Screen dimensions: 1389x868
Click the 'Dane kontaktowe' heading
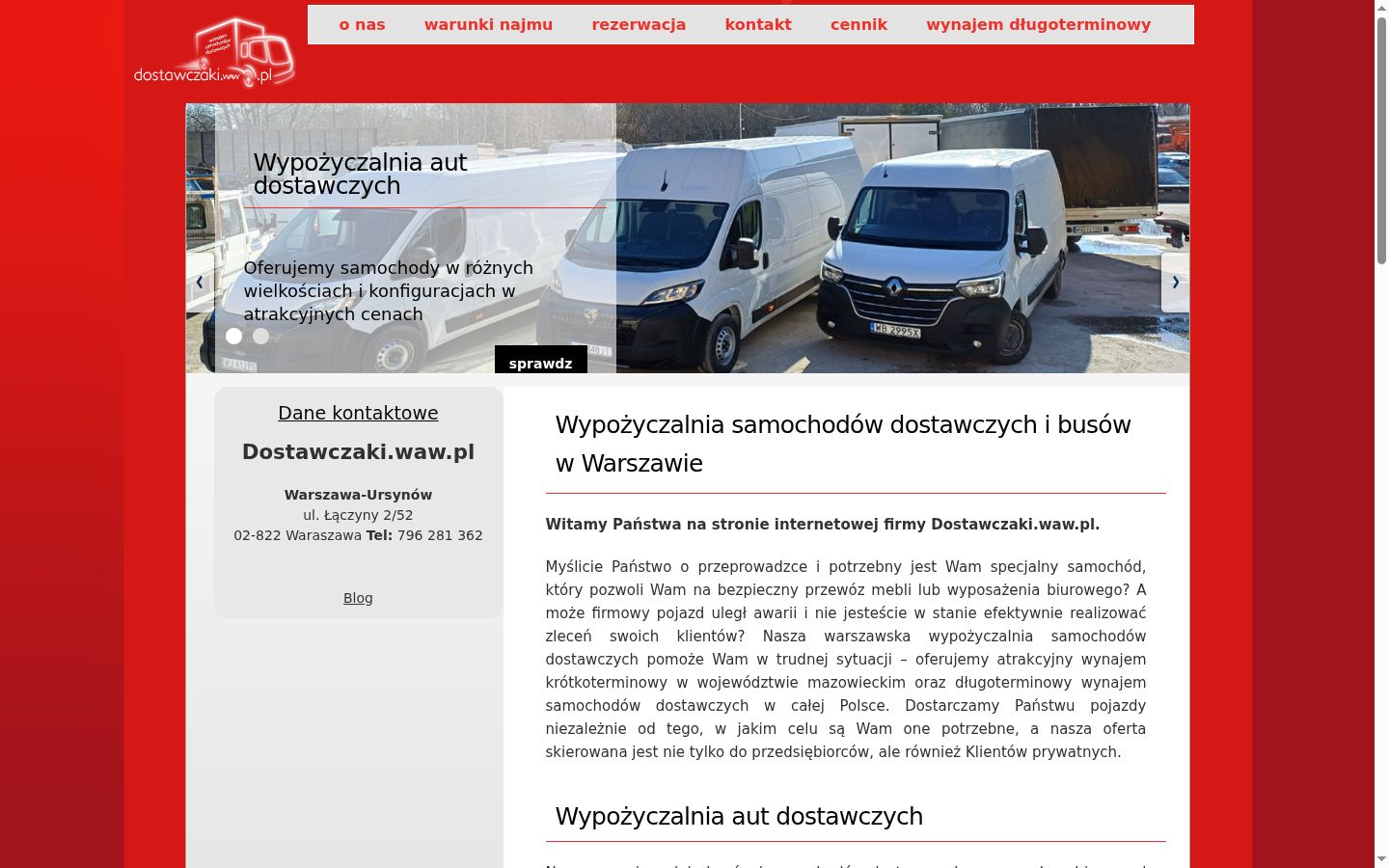point(358,413)
